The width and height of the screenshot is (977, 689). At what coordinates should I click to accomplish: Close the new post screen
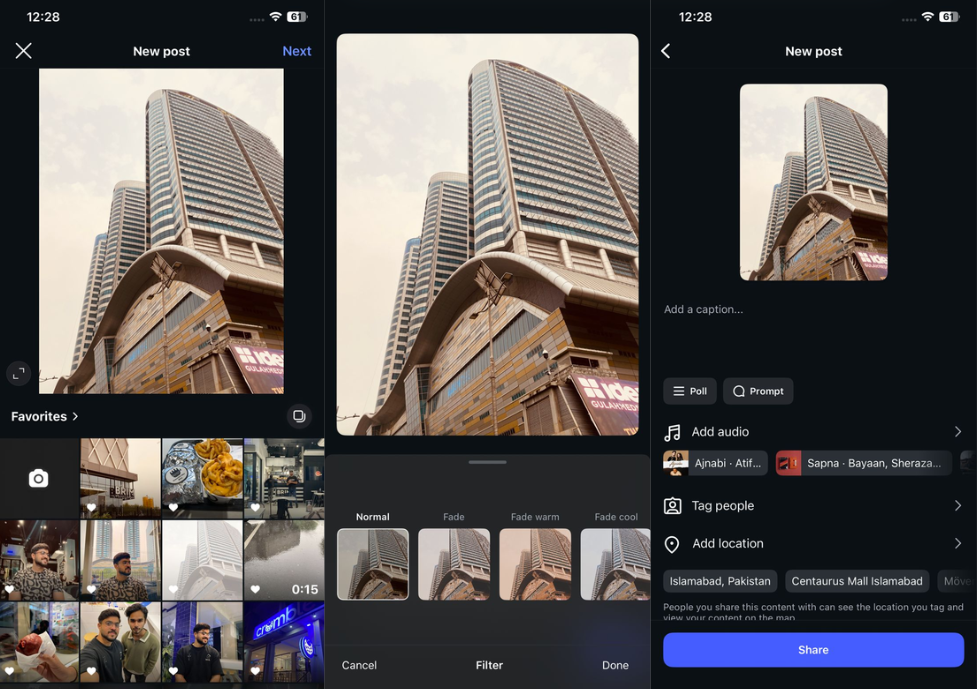[23, 50]
